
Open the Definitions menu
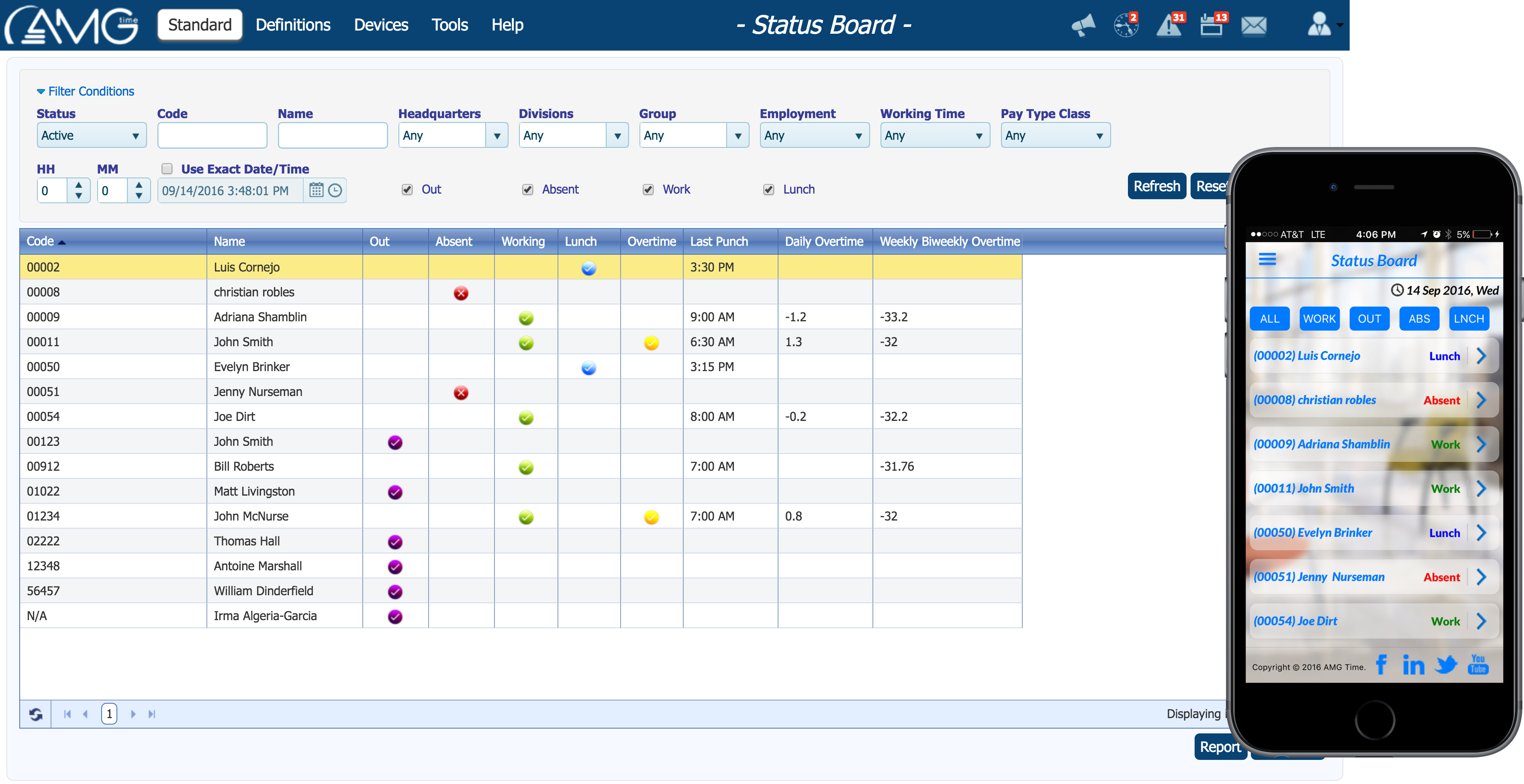tap(293, 25)
